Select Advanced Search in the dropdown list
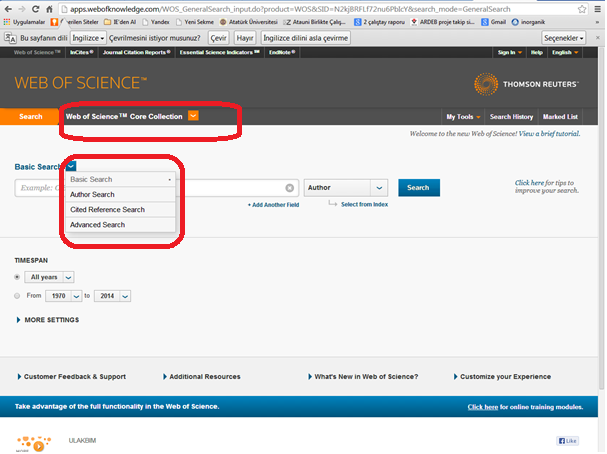607x454 pixels. tap(98, 225)
